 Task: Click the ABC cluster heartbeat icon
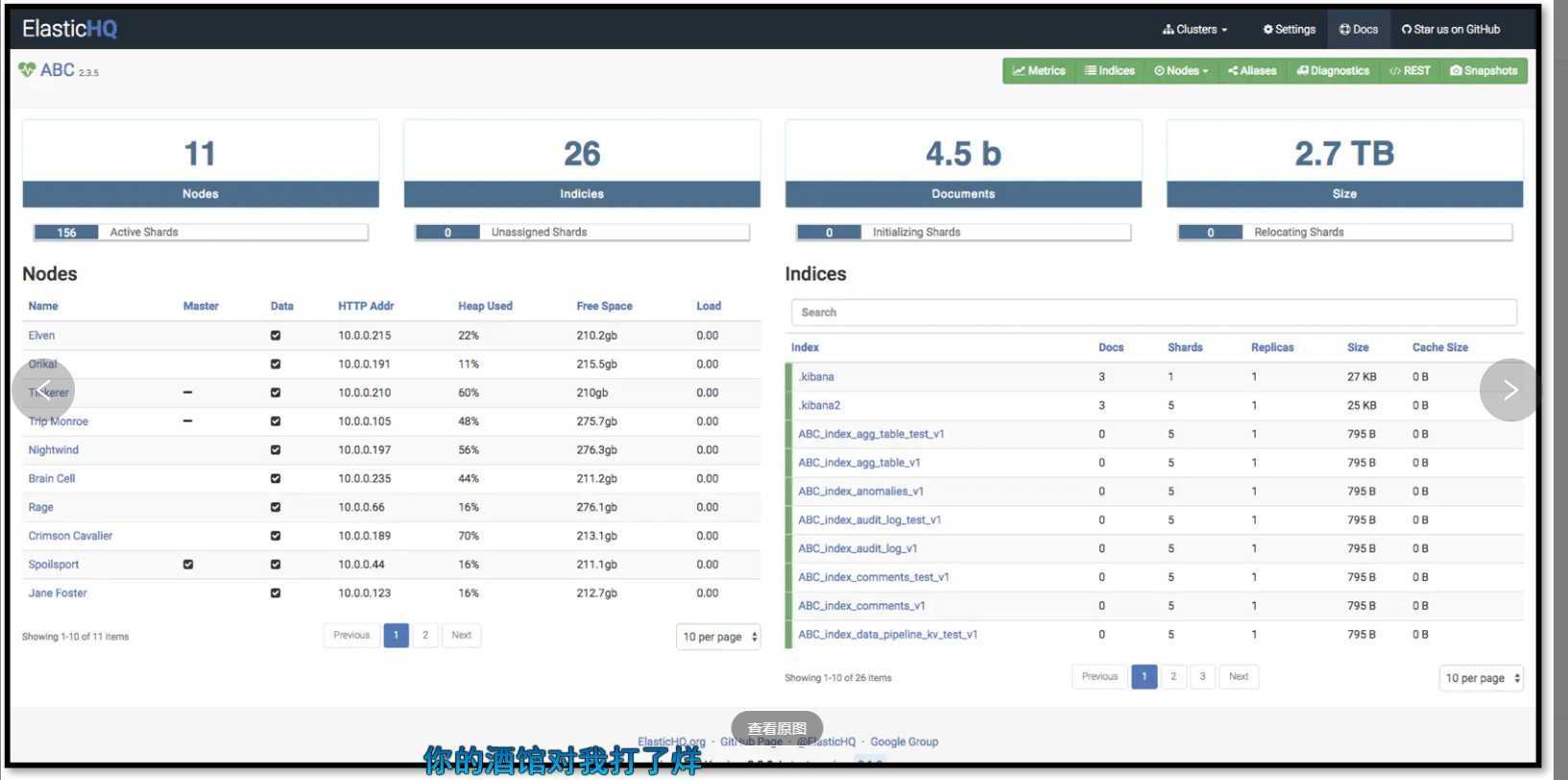27,70
